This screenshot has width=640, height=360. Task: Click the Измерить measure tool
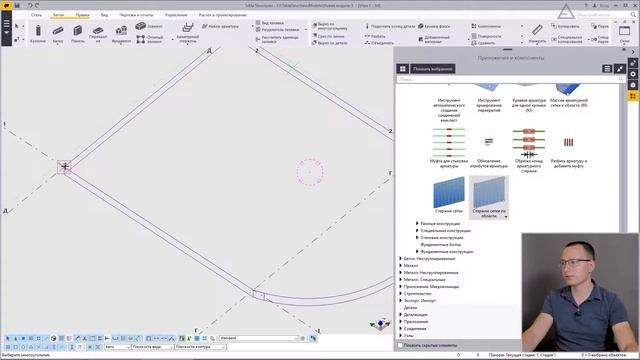(x=537, y=33)
